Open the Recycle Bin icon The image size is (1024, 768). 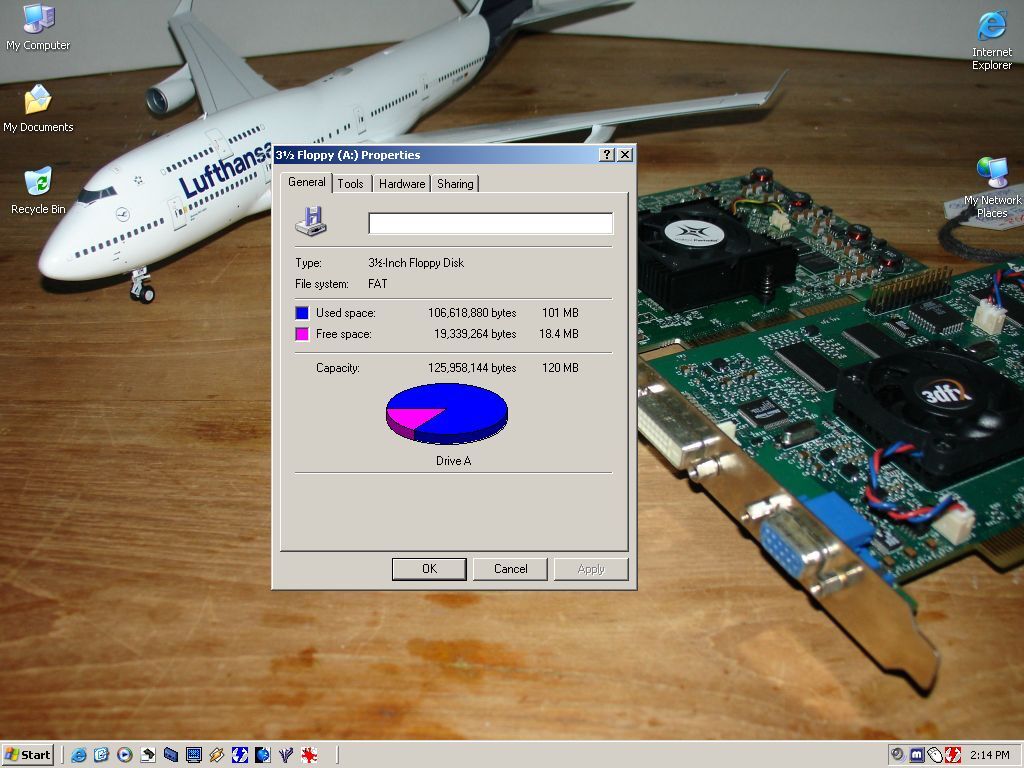[x=38, y=190]
